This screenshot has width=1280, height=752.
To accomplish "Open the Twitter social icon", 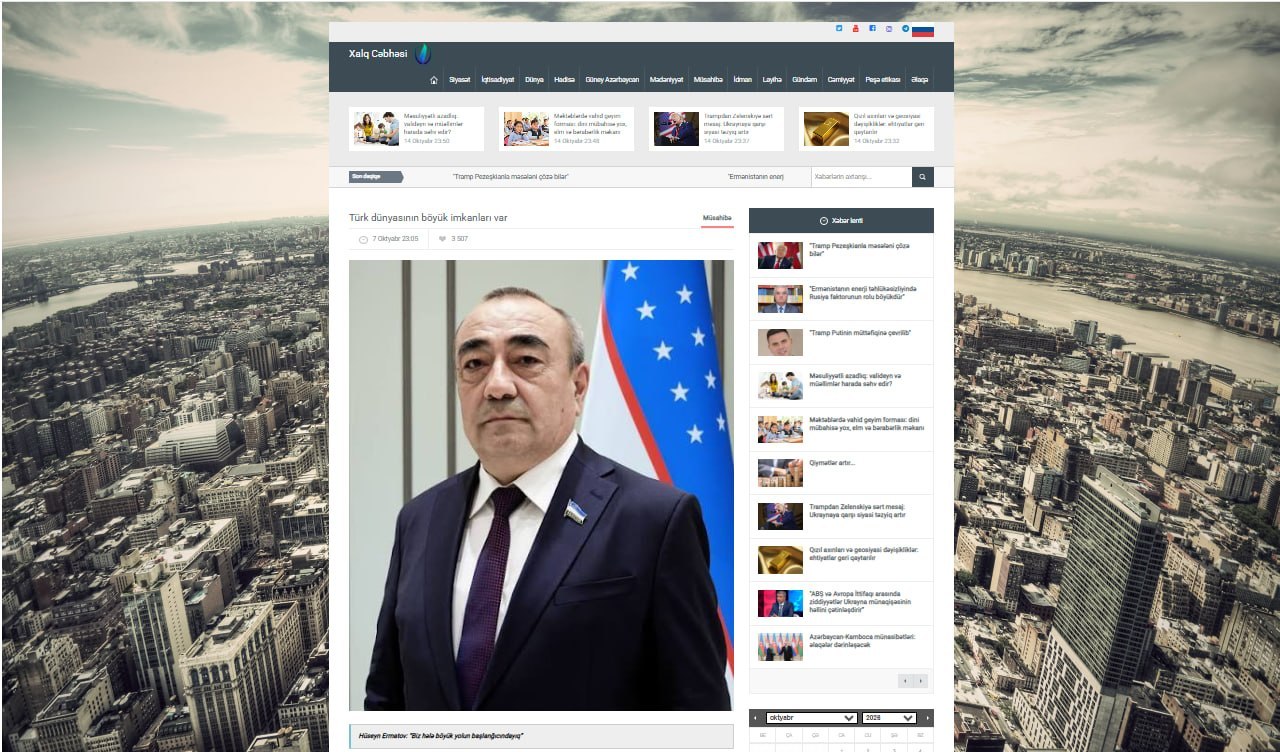I will click(839, 29).
